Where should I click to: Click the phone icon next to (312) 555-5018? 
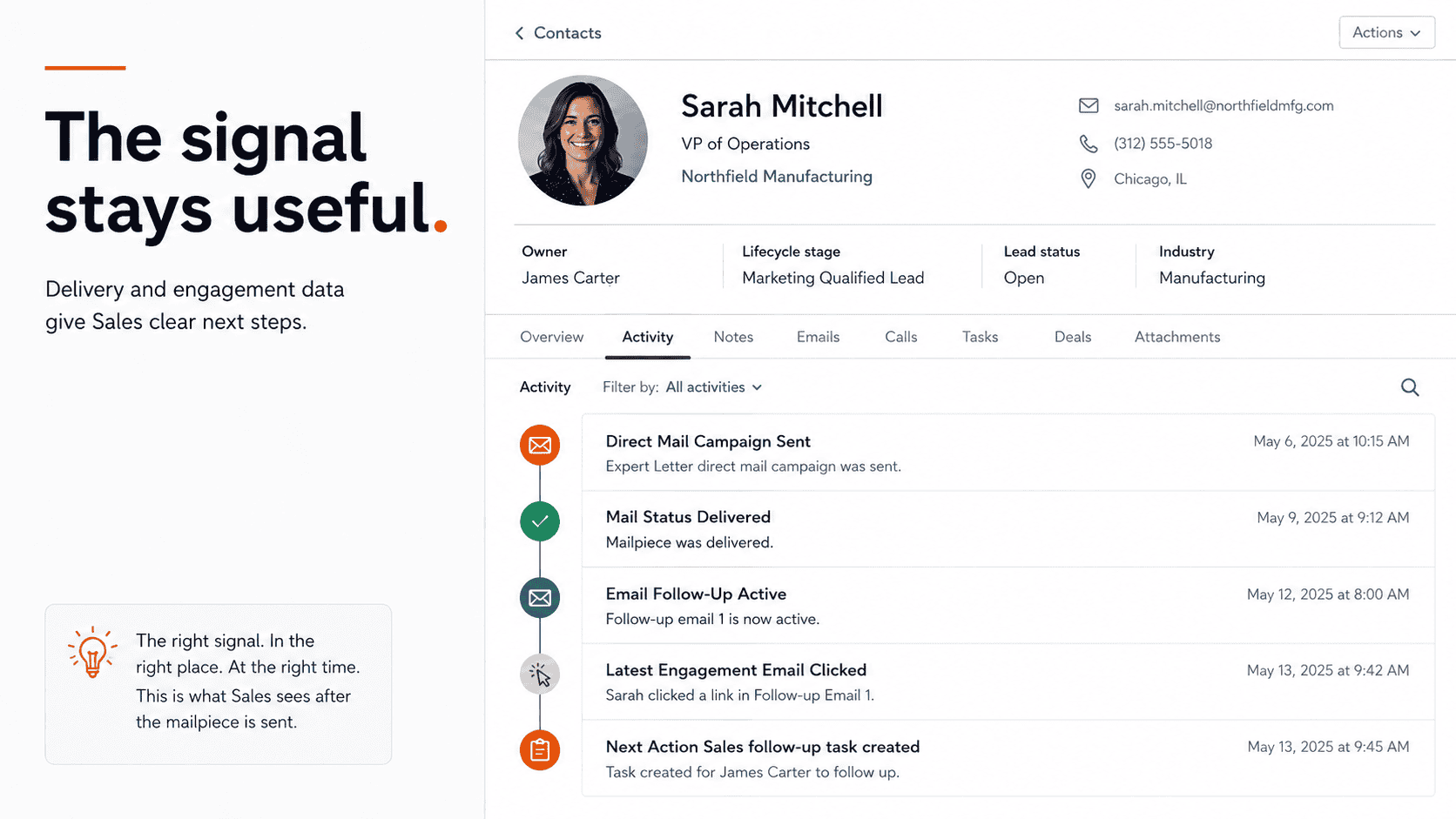click(1089, 144)
